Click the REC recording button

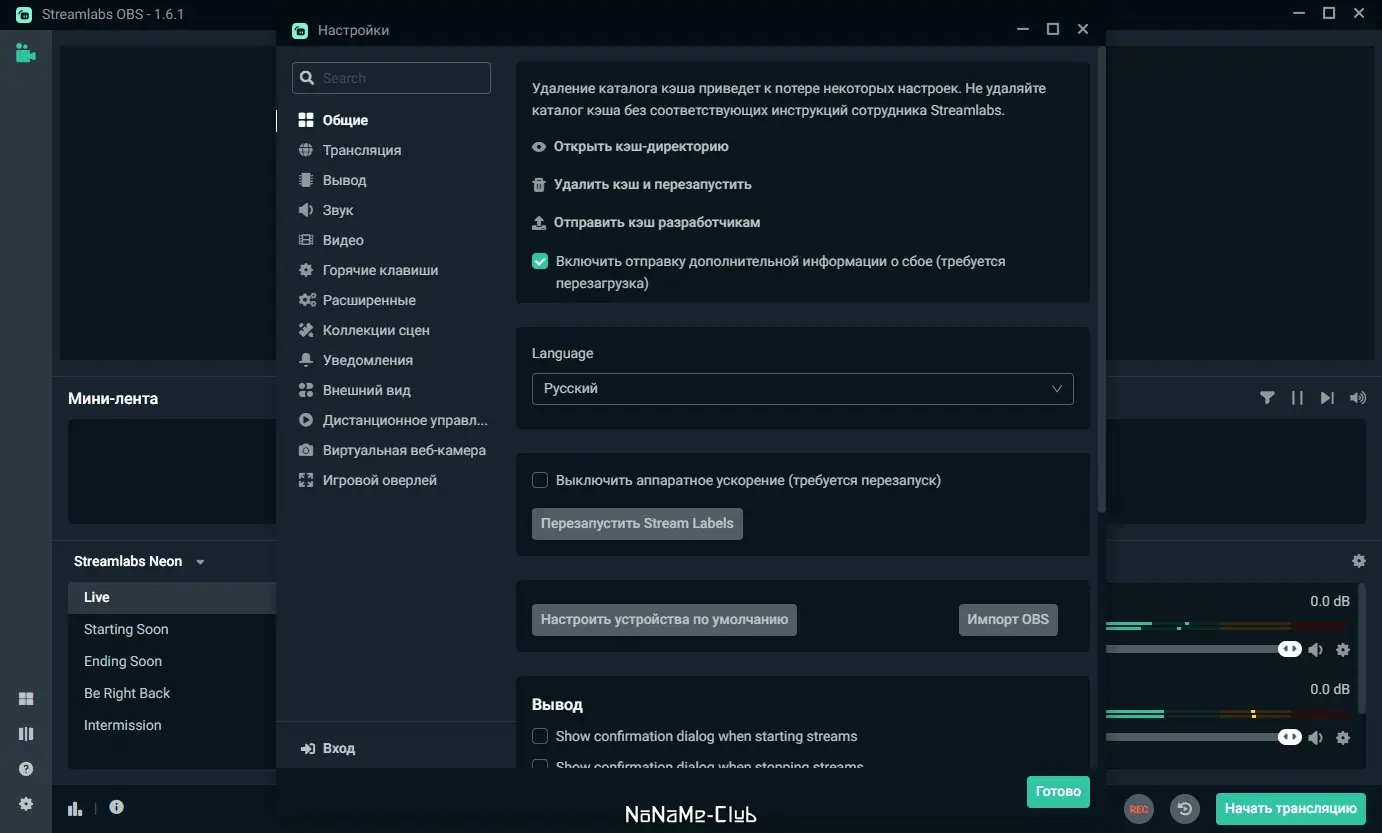1138,809
